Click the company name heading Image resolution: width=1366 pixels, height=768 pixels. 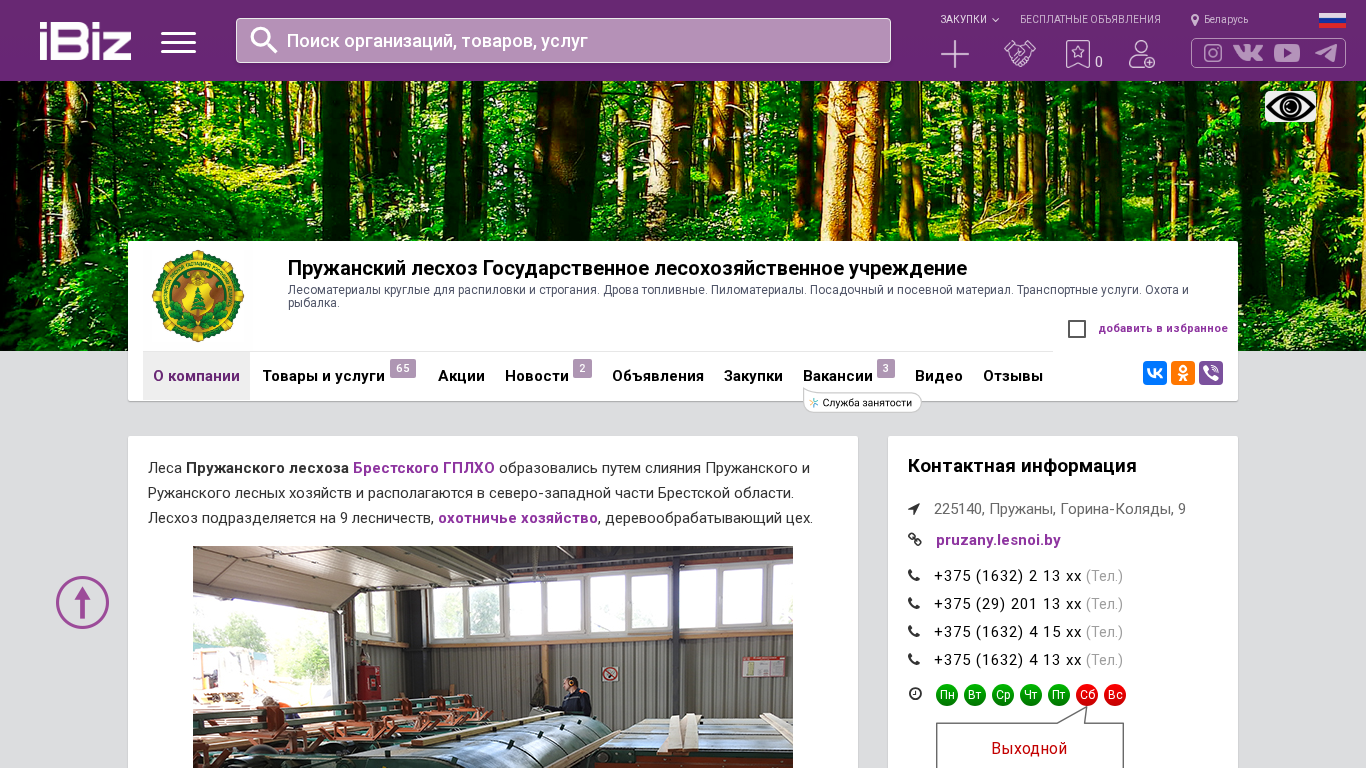[627, 268]
